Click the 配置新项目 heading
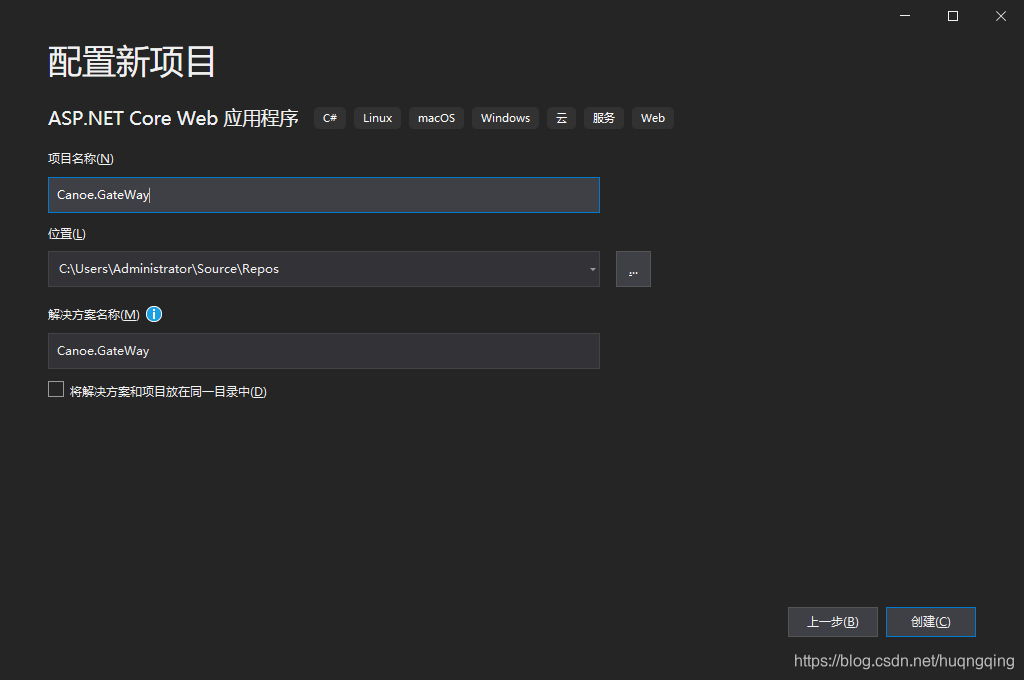The height and width of the screenshot is (680, 1024). [x=132, y=62]
